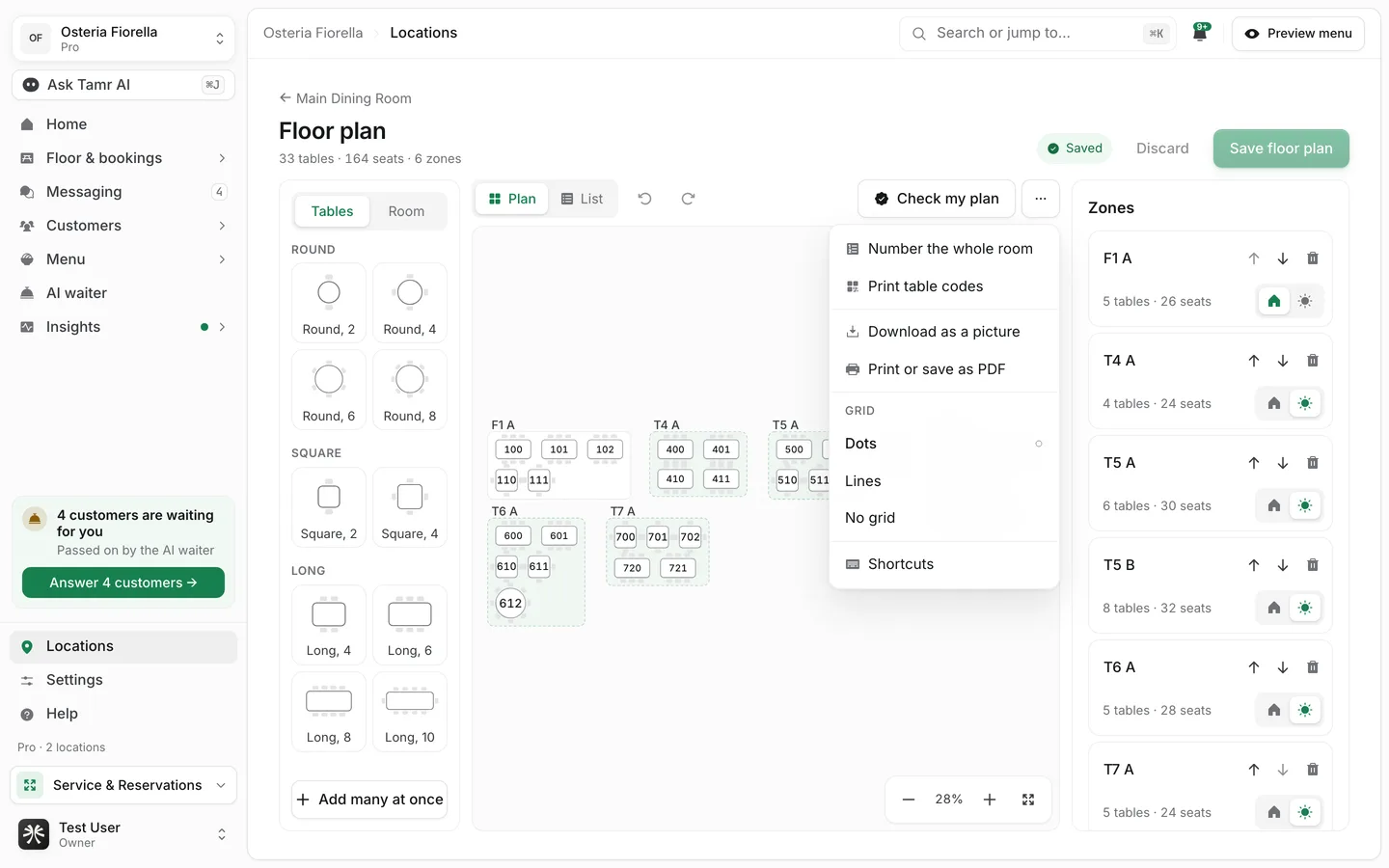Click Add many at once
This screenshot has height=868, width=1389.
pyautogui.click(x=369, y=800)
